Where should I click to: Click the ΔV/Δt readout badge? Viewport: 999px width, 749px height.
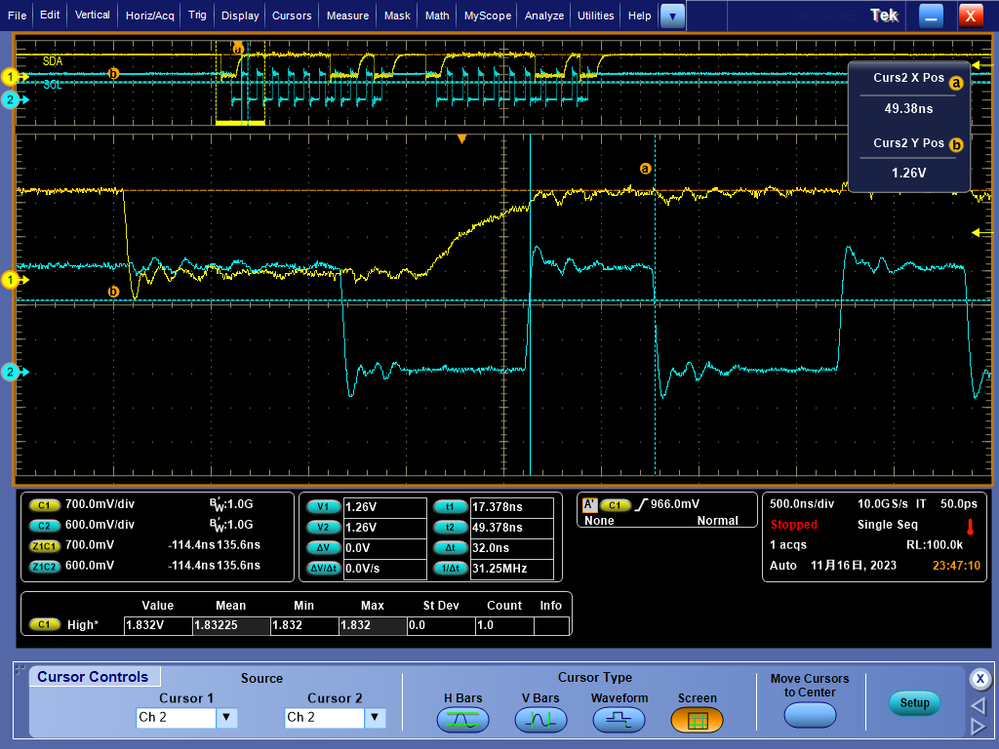(x=323, y=568)
